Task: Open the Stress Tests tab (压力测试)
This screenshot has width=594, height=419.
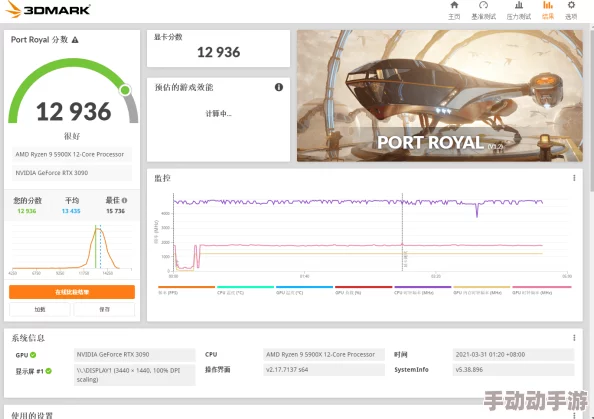Action: [519, 10]
